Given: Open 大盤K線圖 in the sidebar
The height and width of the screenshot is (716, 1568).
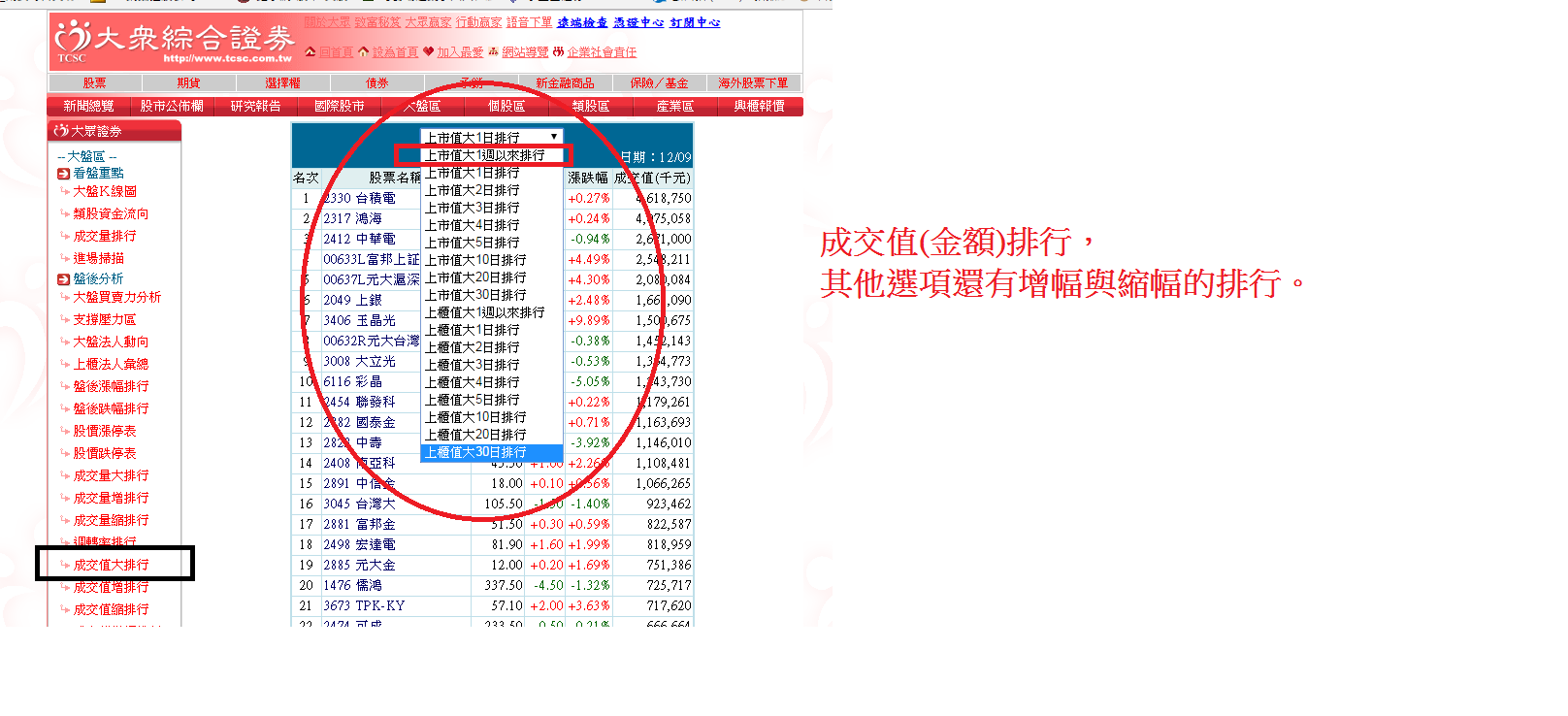Looking at the screenshot, I should click(x=105, y=192).
